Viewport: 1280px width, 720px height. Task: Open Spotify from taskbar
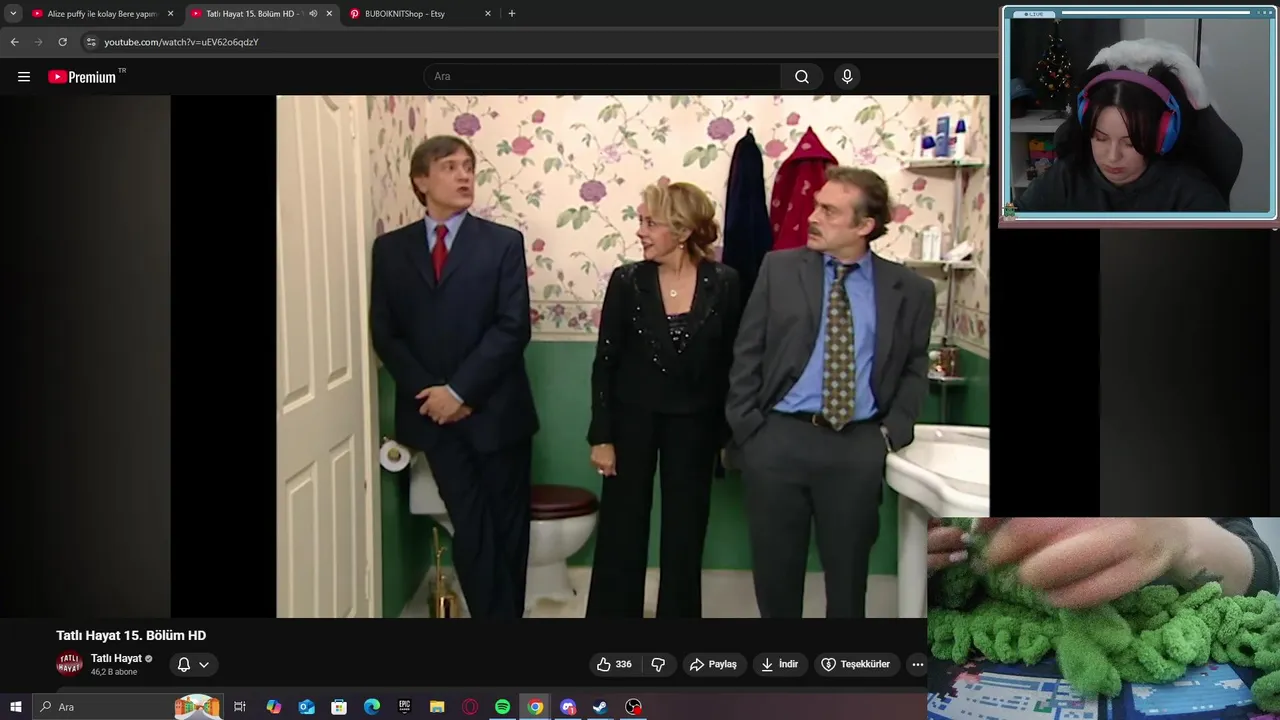[503, 707]
